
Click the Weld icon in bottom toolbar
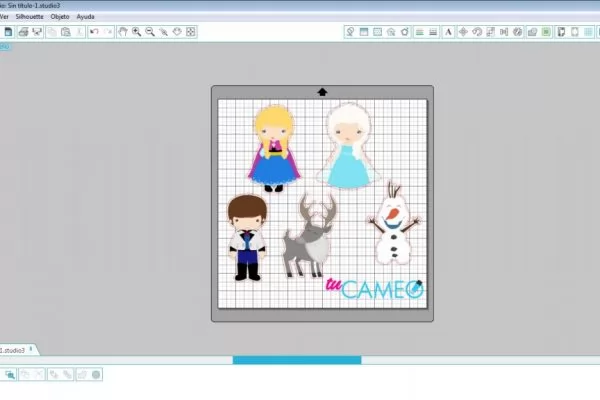point(82,374)
